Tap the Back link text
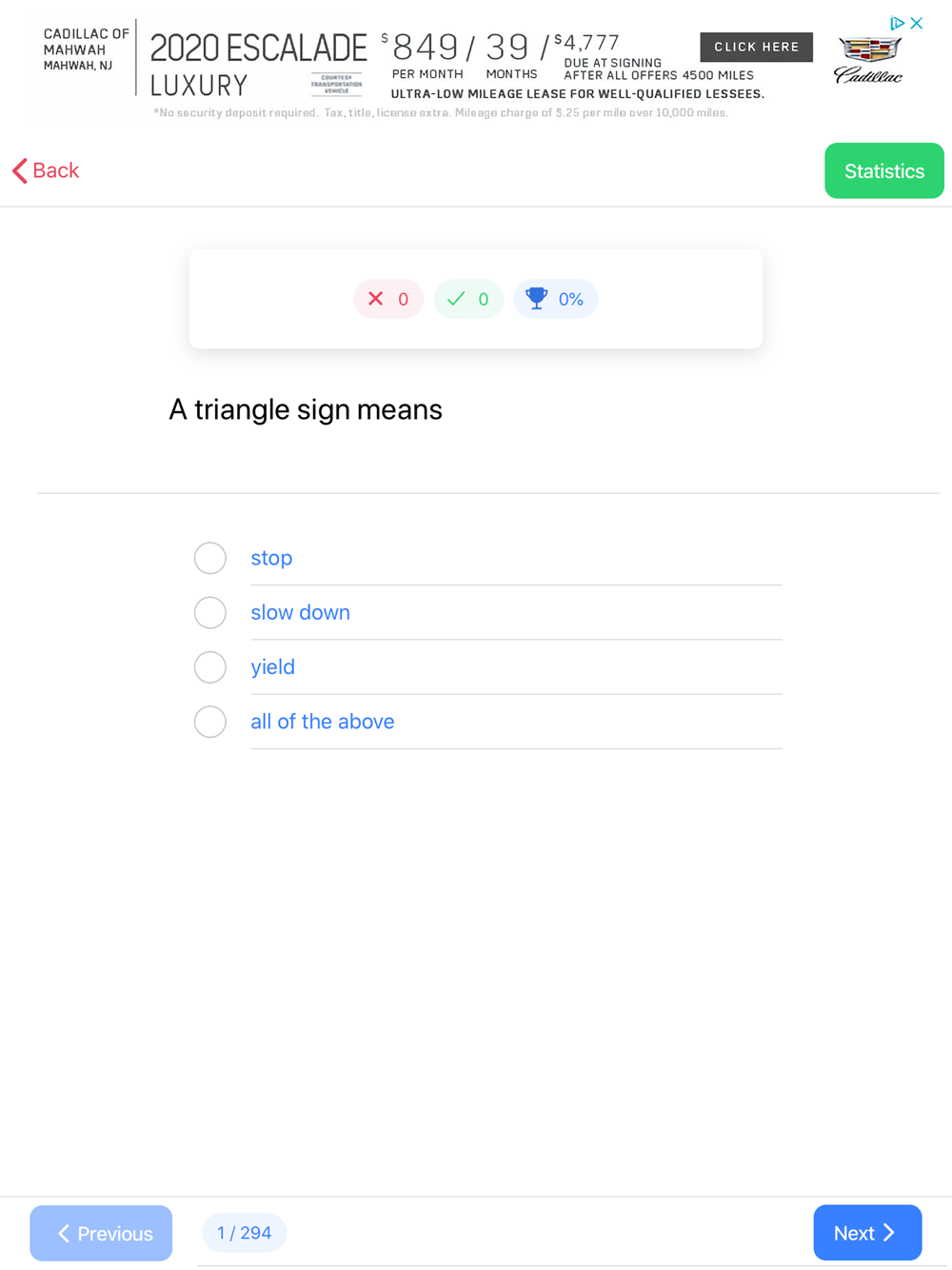Viewport: 952px width, 1270px height. point(56,170)
